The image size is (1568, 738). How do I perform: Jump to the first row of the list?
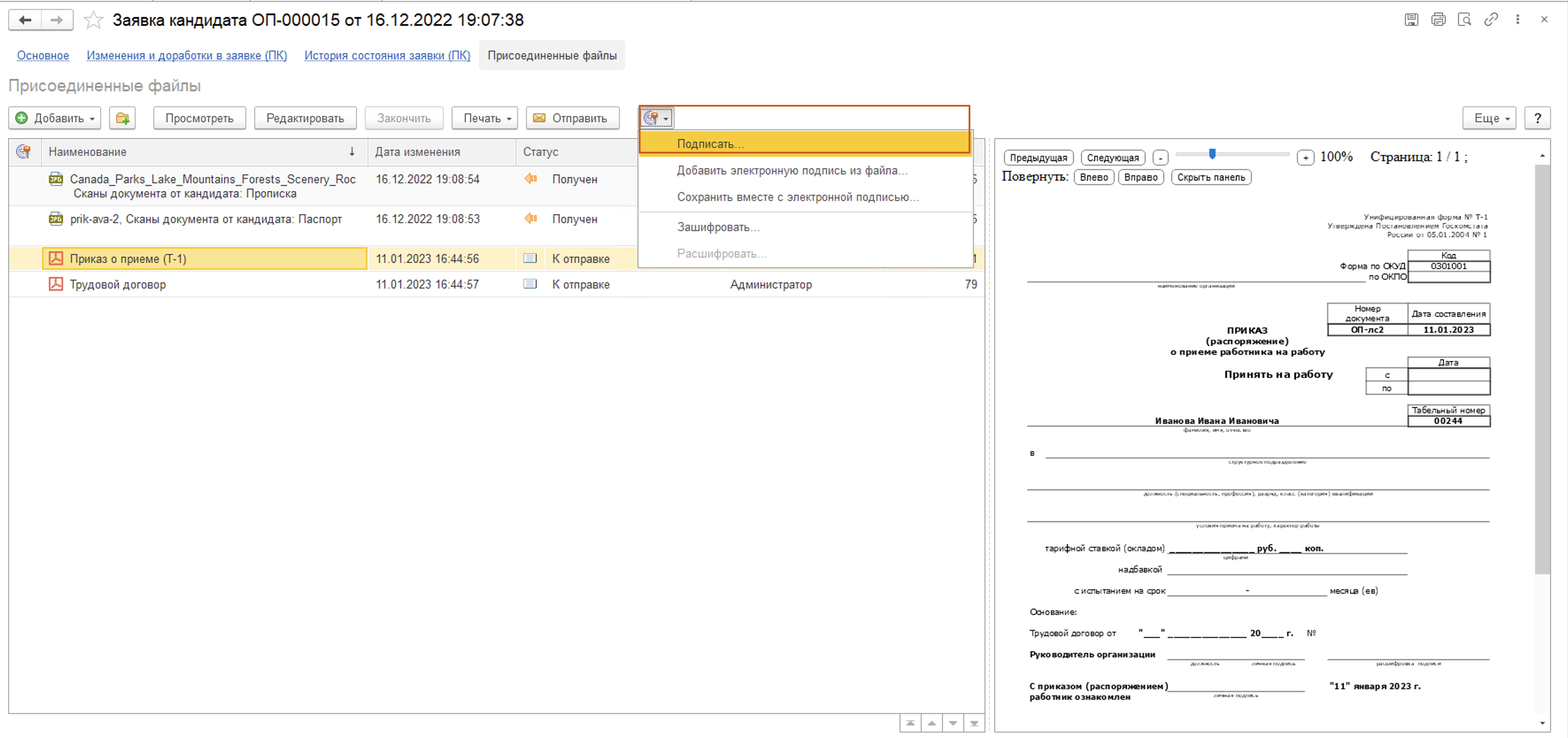coord(910,723)
